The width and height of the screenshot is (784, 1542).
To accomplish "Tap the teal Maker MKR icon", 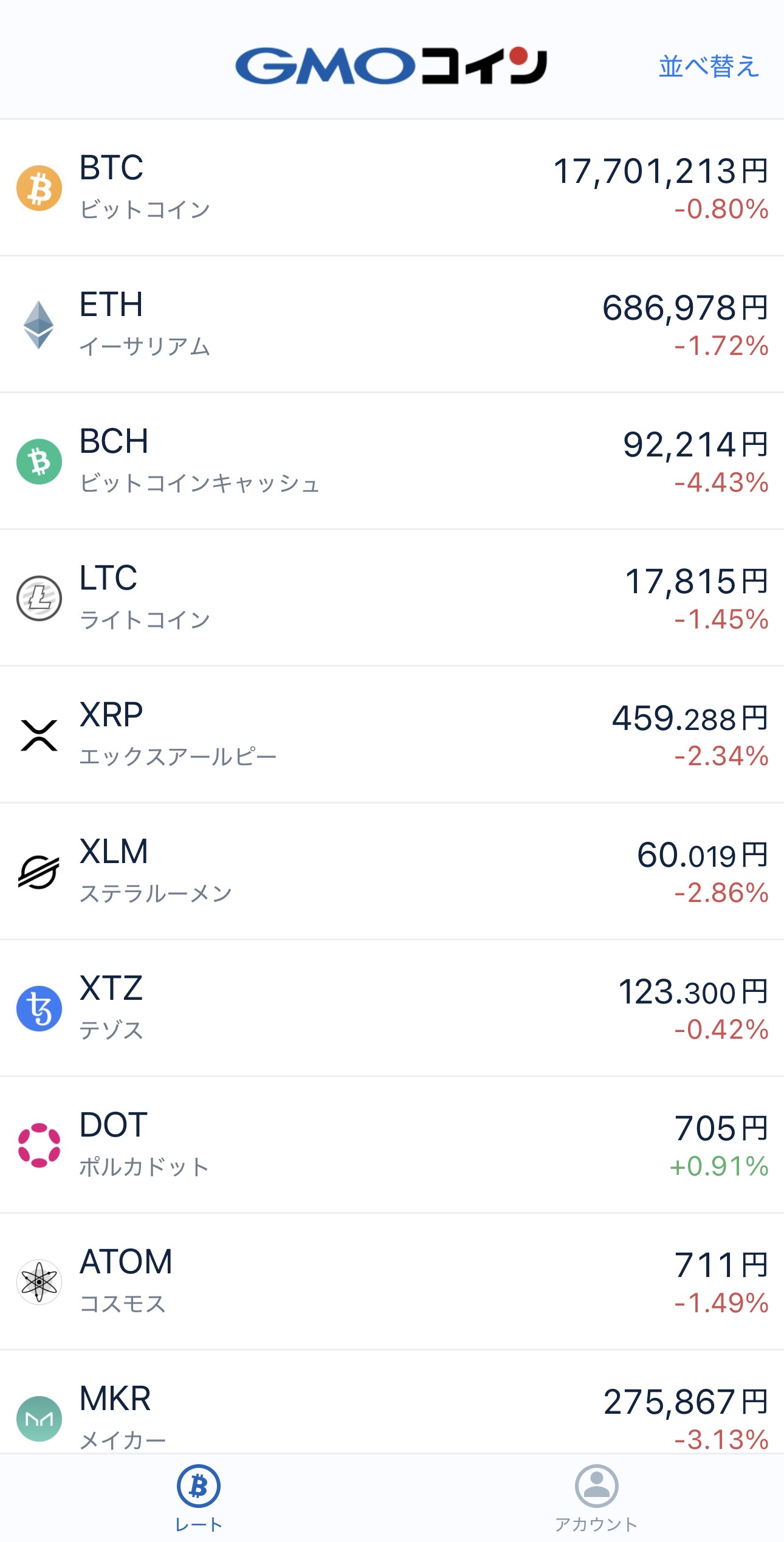I will (x=39, y=1419).
